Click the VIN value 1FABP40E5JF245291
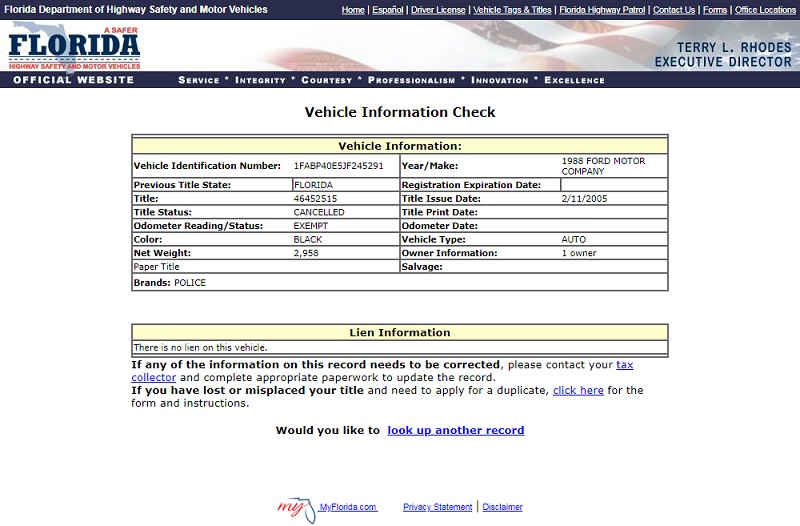This screenshot has width=800, height=526. pyautogui.click(x=338, y=165)
